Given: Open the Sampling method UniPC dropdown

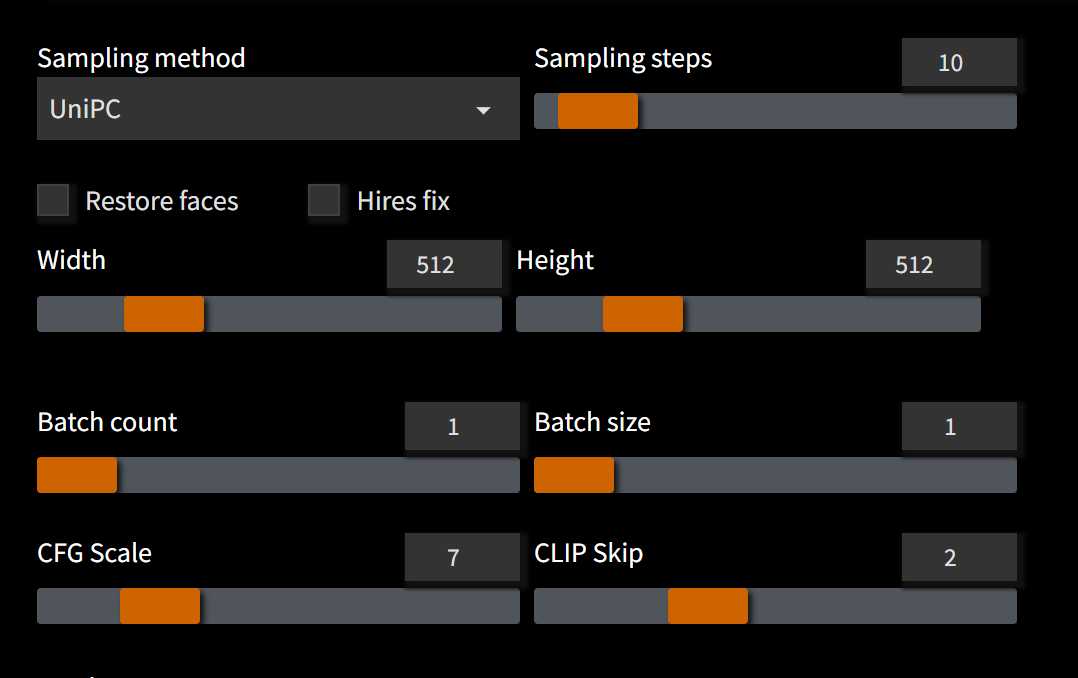Looking at the screenshot, I should click(x=278, y=109).
